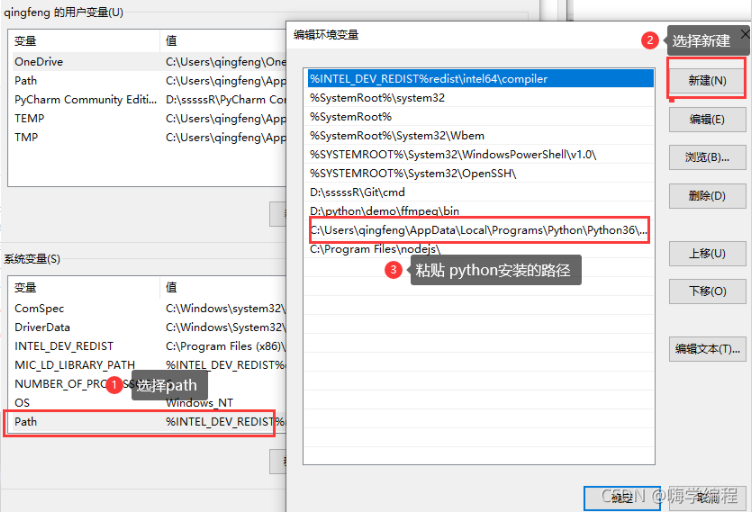Select the D:\sssssR\Git\cmd entry
This screenshot has width=752, height=512.
pyautogui.click(x=480, y=192)
